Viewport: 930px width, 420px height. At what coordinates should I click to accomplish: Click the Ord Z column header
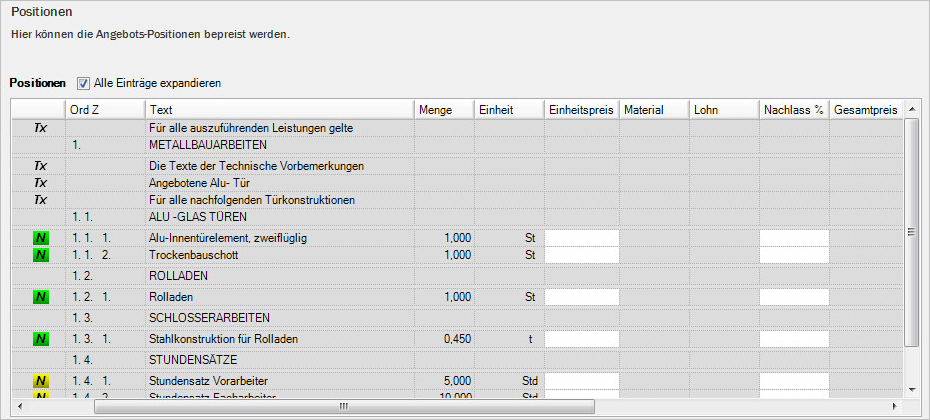(104, 109)
